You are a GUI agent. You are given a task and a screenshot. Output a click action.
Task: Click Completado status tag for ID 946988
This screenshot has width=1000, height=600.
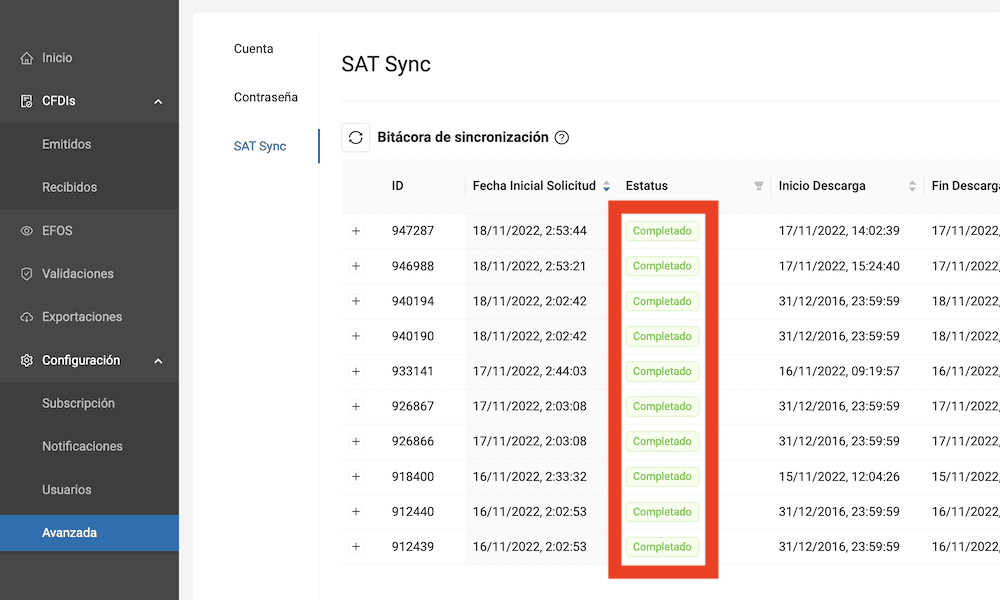pyautogui.click(x=662, y=266)
